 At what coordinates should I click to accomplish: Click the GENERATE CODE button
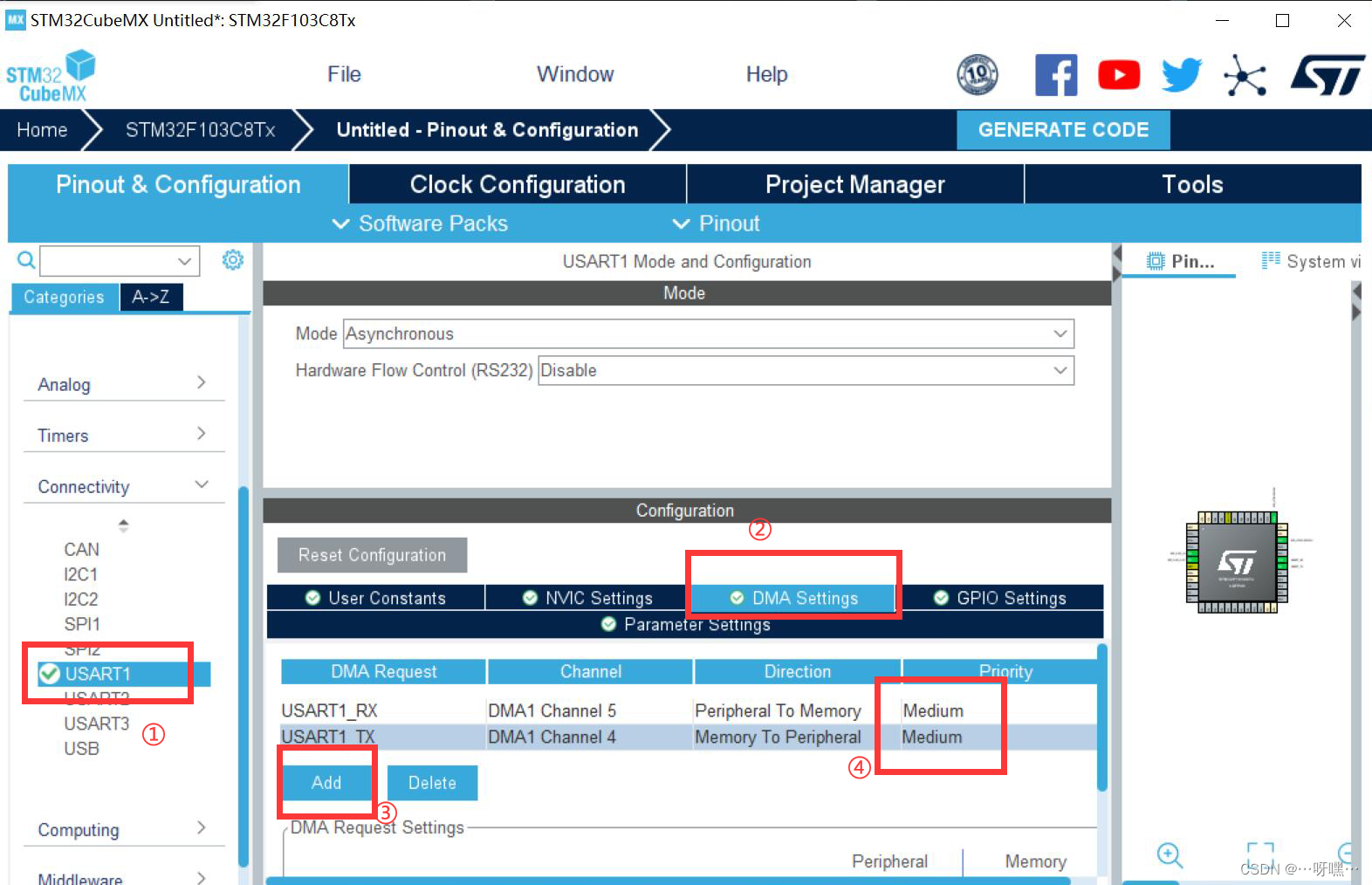point(1063,130)
